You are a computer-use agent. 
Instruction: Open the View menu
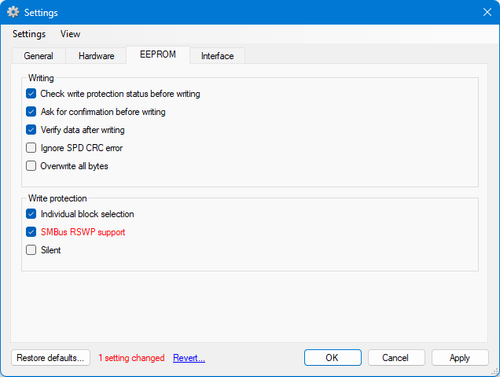tap(70, 34)
